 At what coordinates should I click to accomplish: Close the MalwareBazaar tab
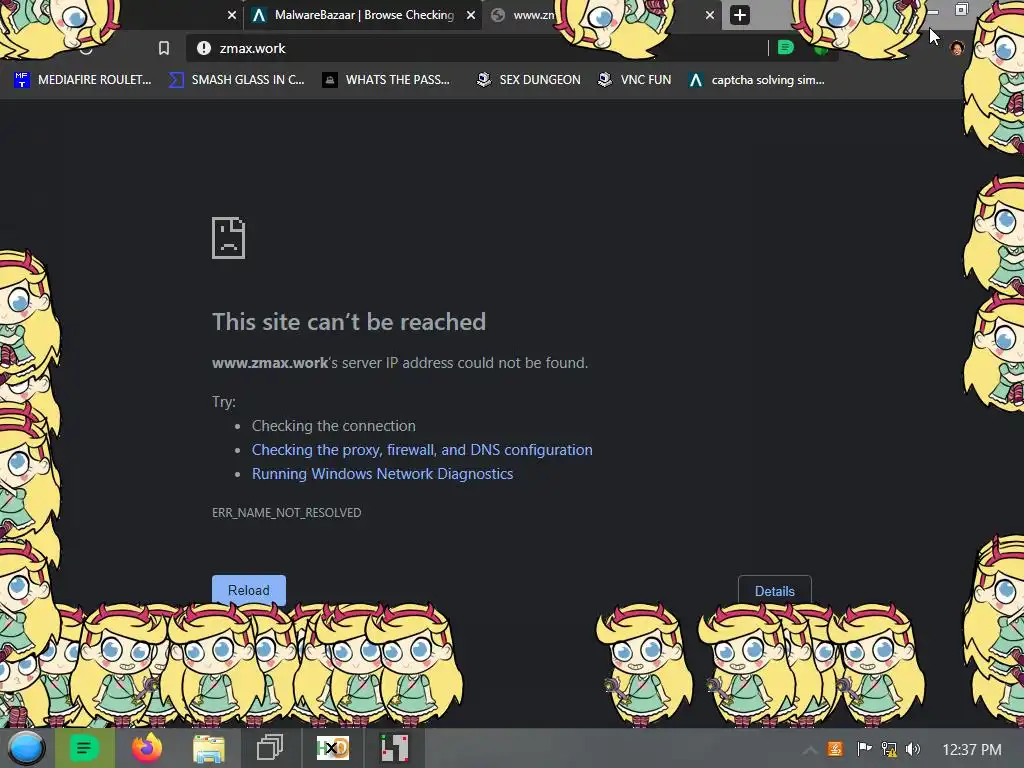470,15
